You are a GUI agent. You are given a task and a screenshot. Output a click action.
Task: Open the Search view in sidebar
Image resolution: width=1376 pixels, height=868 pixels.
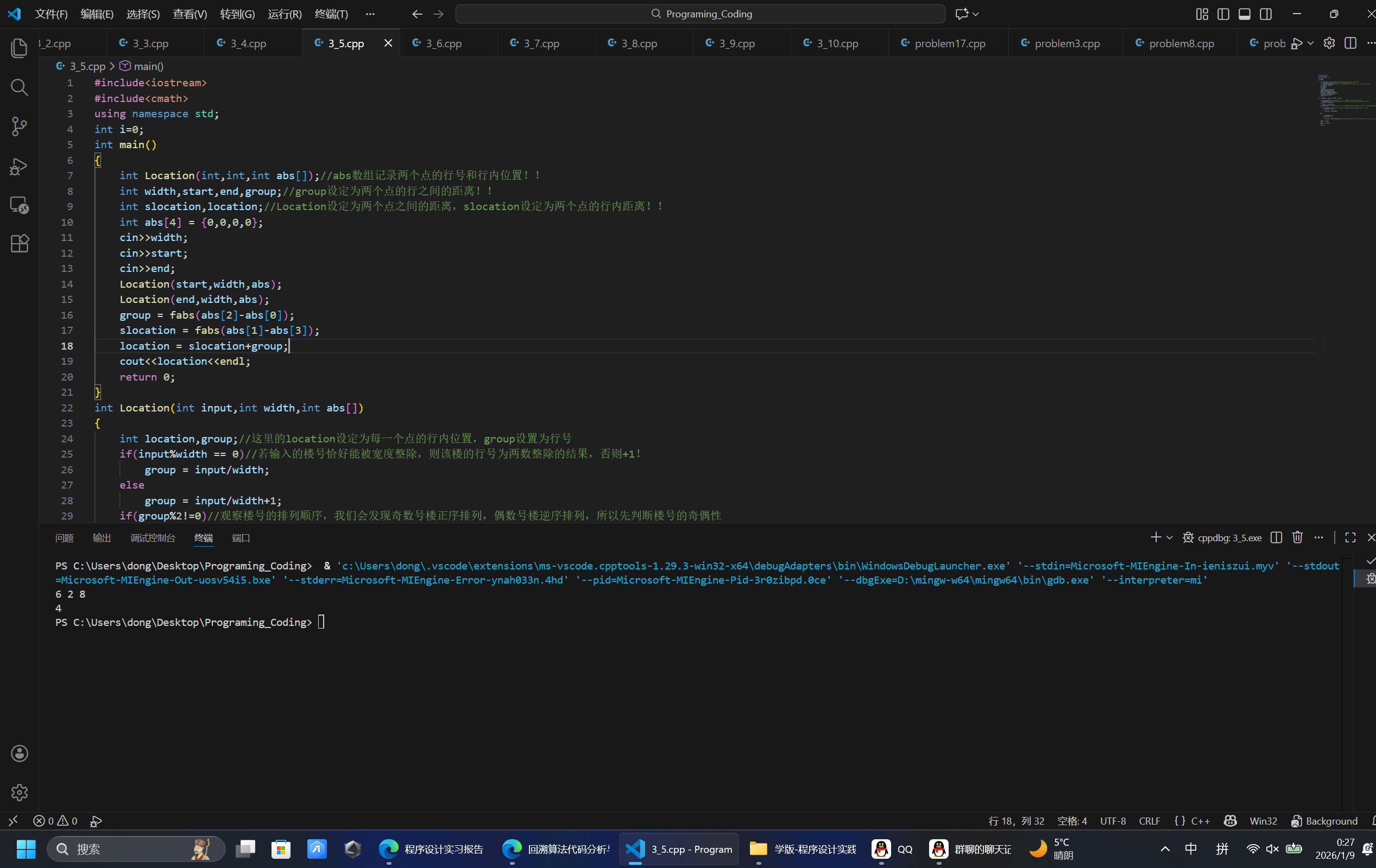pos(20,87)
